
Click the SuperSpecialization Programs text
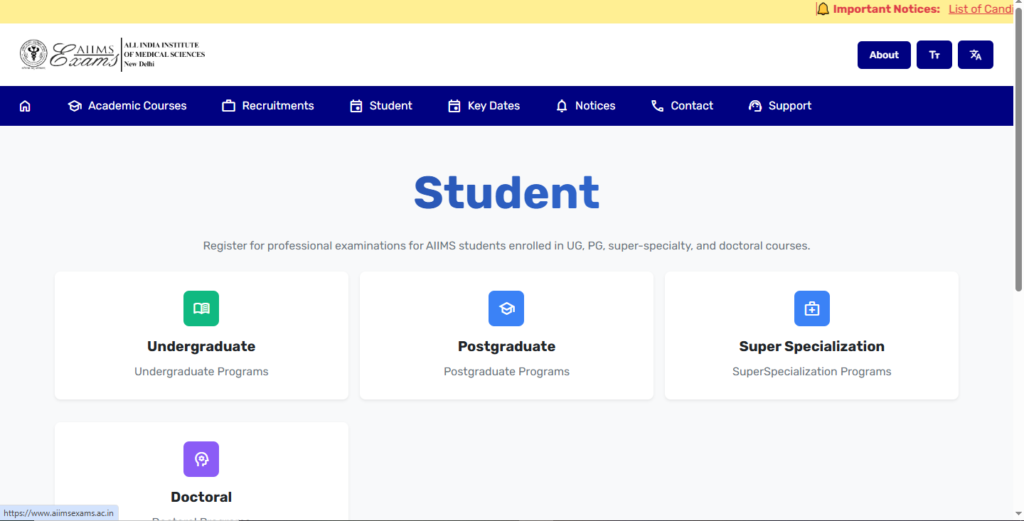pos(812,371)
